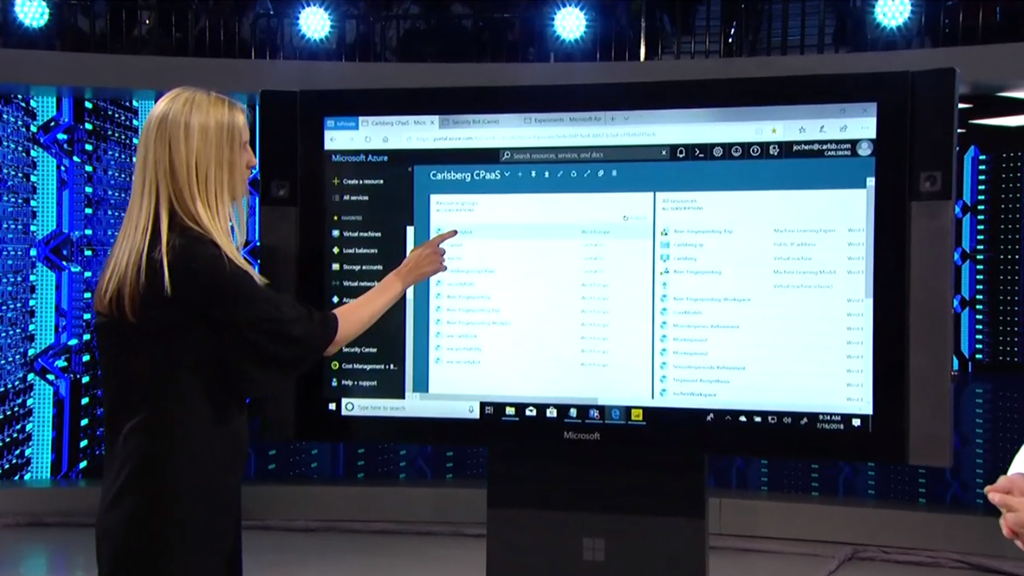Click the feedback smiley icon
The width and height of the screenshot is (1024, 576).
[x=737, y=152]
